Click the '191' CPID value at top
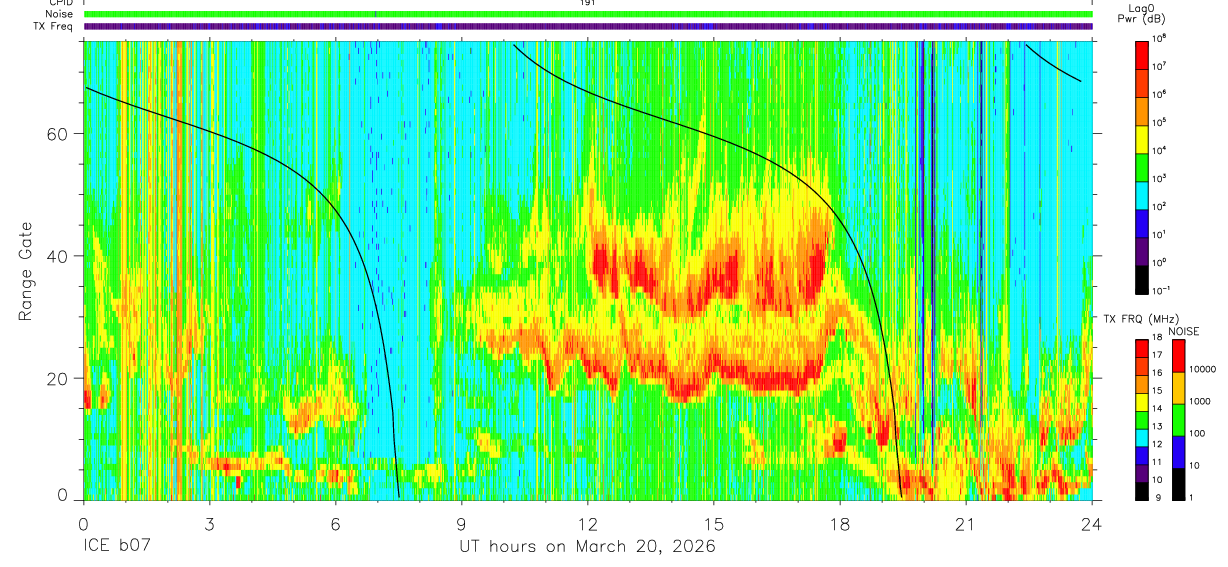 (x=587, y=3)
